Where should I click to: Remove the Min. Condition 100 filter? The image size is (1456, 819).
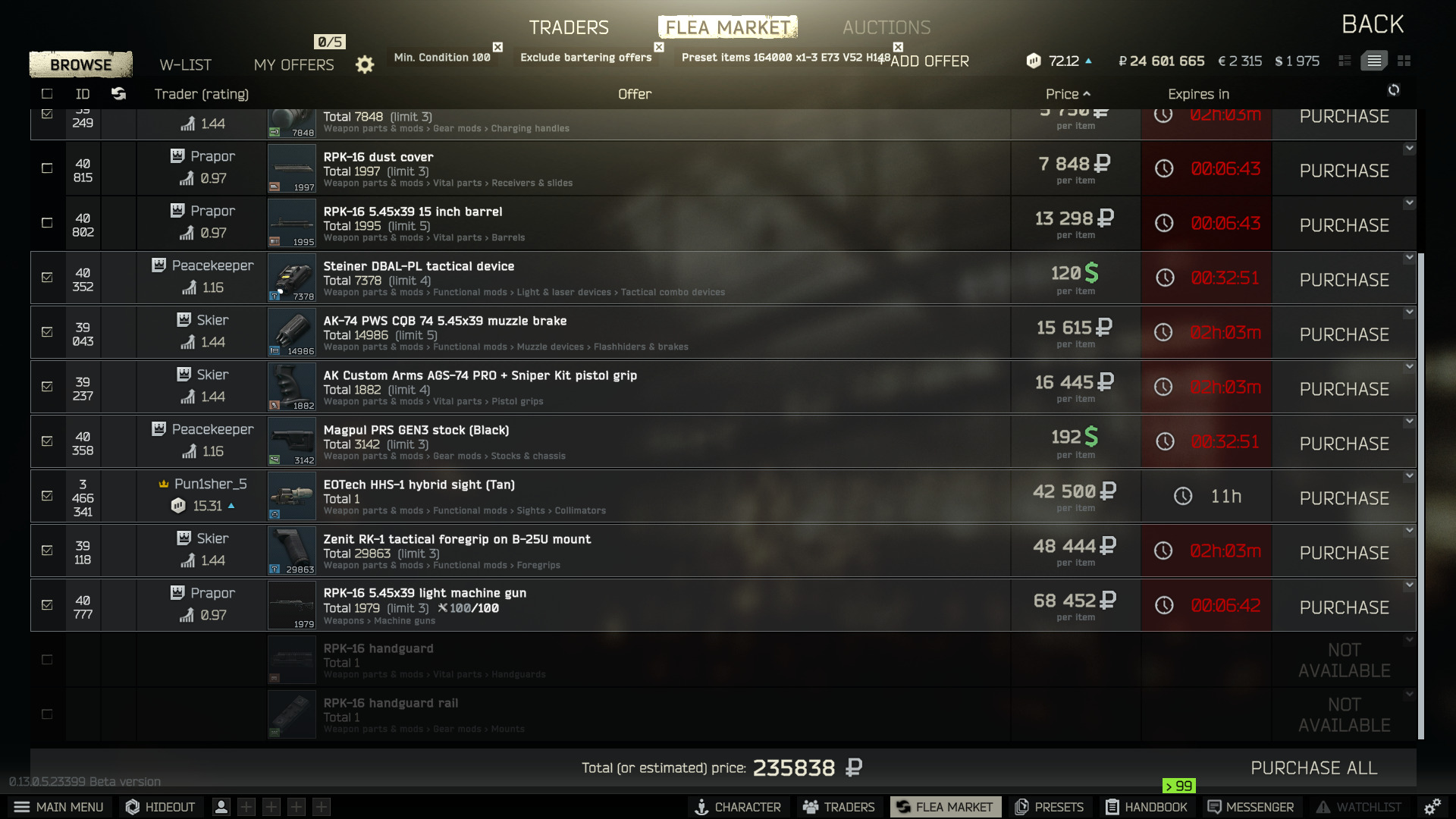tap(497, 47)
